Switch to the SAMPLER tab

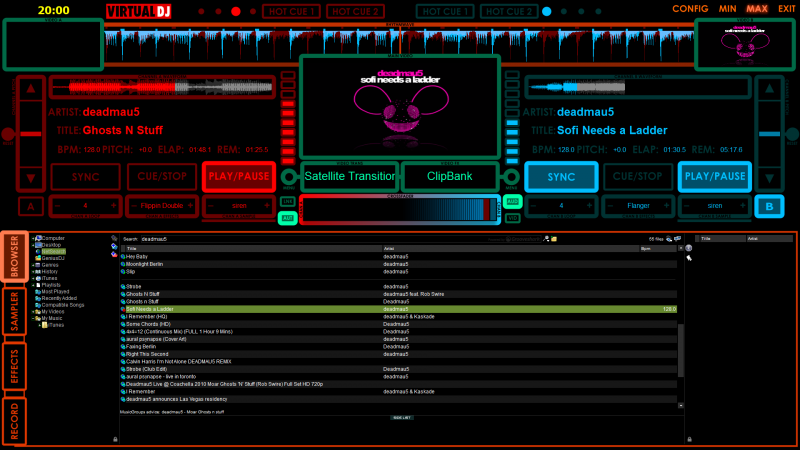pos(14,312)
